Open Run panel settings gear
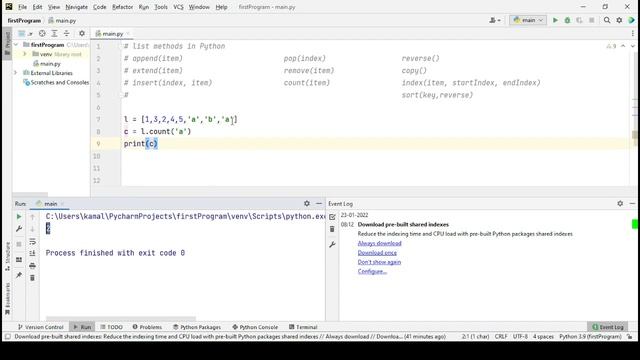The image size is (640, 360). pos(307,203)
